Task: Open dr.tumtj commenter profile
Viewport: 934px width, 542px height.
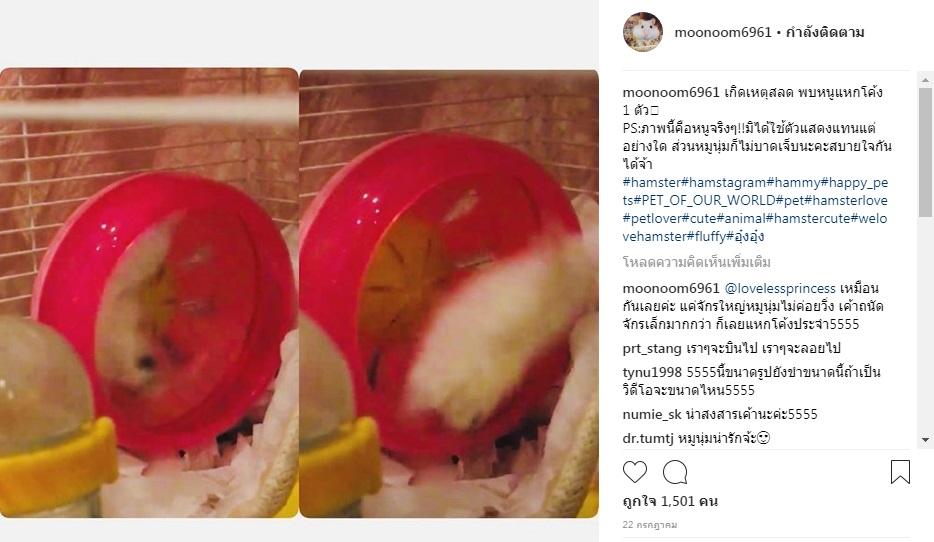Action: click(x=648, y=438)
